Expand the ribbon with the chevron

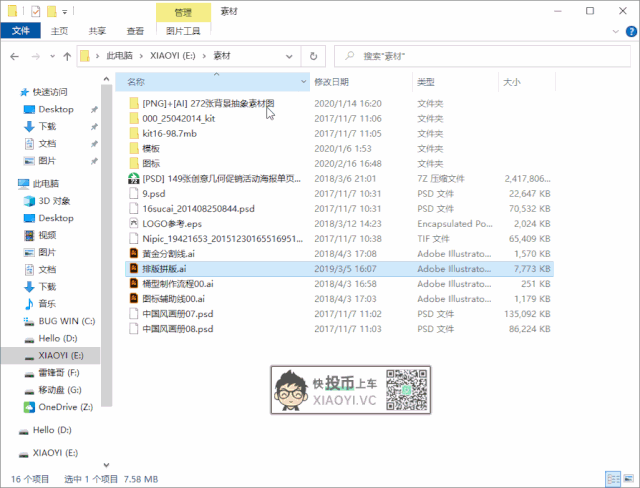(616, 31)
